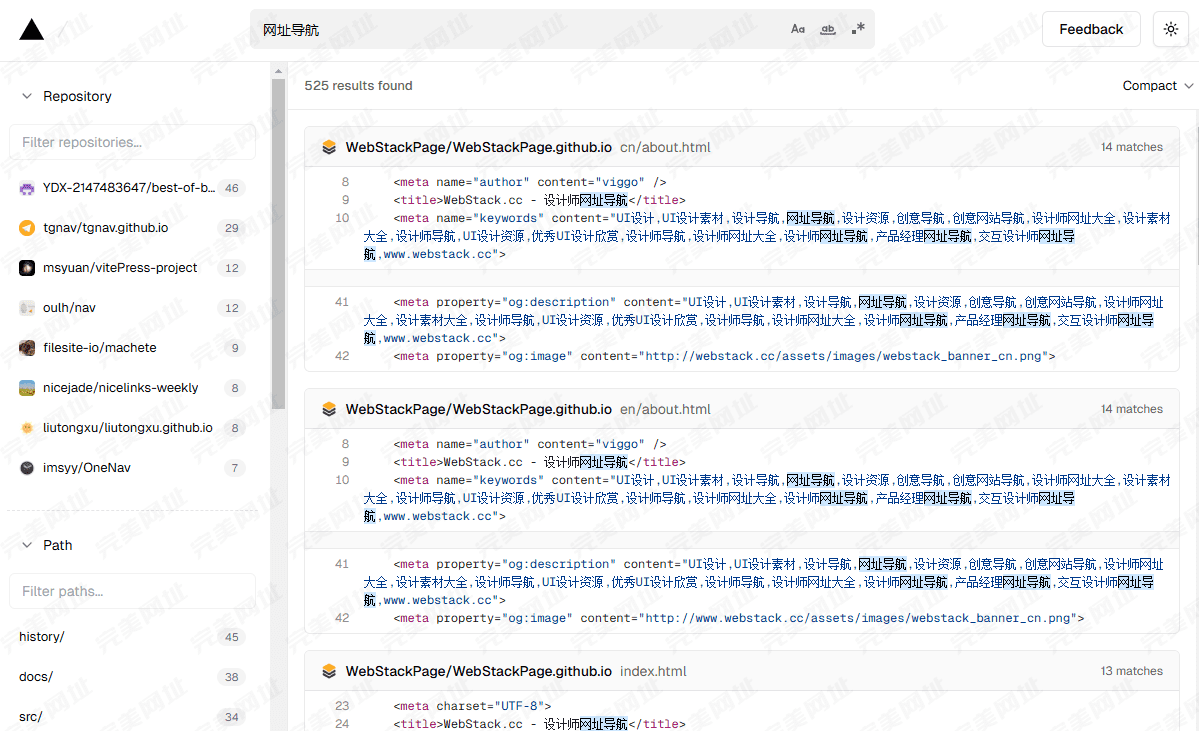Toggle regular expression search option
Viewport: 1199px width, 731px height.
click(x=858, y=29)
